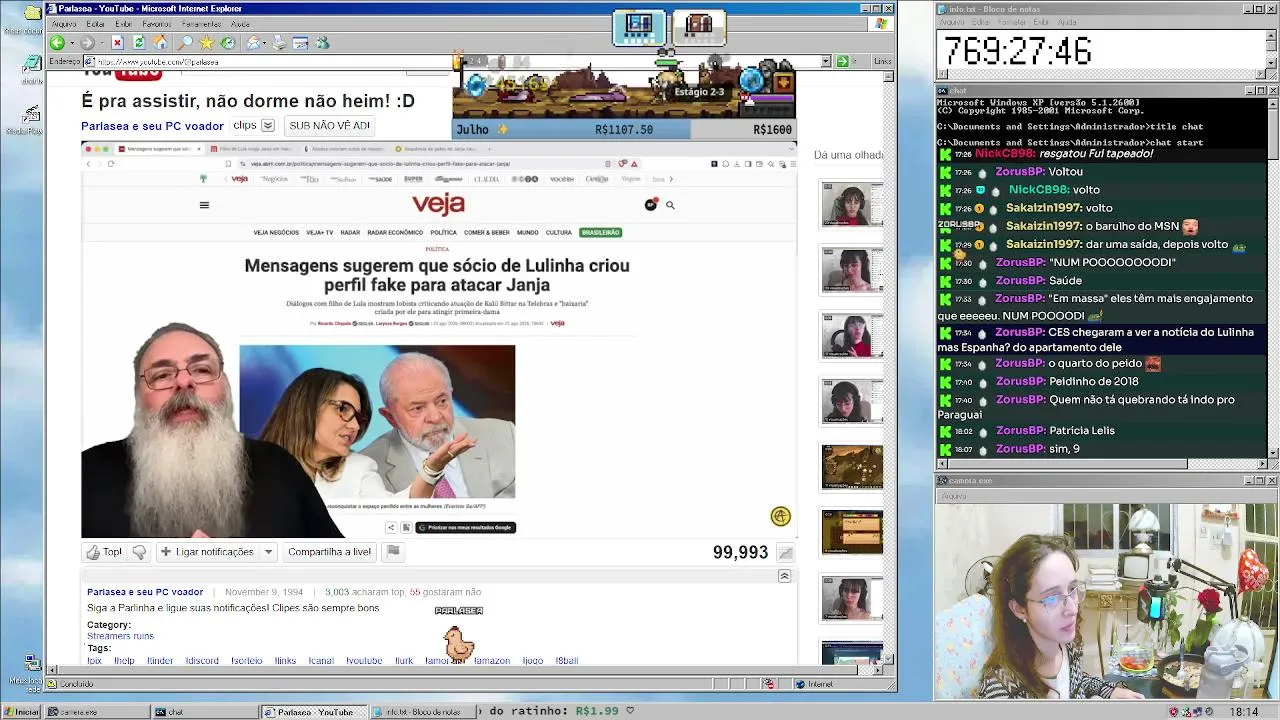Refresh the page in Internet Explorer
The width and height of the screenshot is (1280, 720).
pos(138,43)
